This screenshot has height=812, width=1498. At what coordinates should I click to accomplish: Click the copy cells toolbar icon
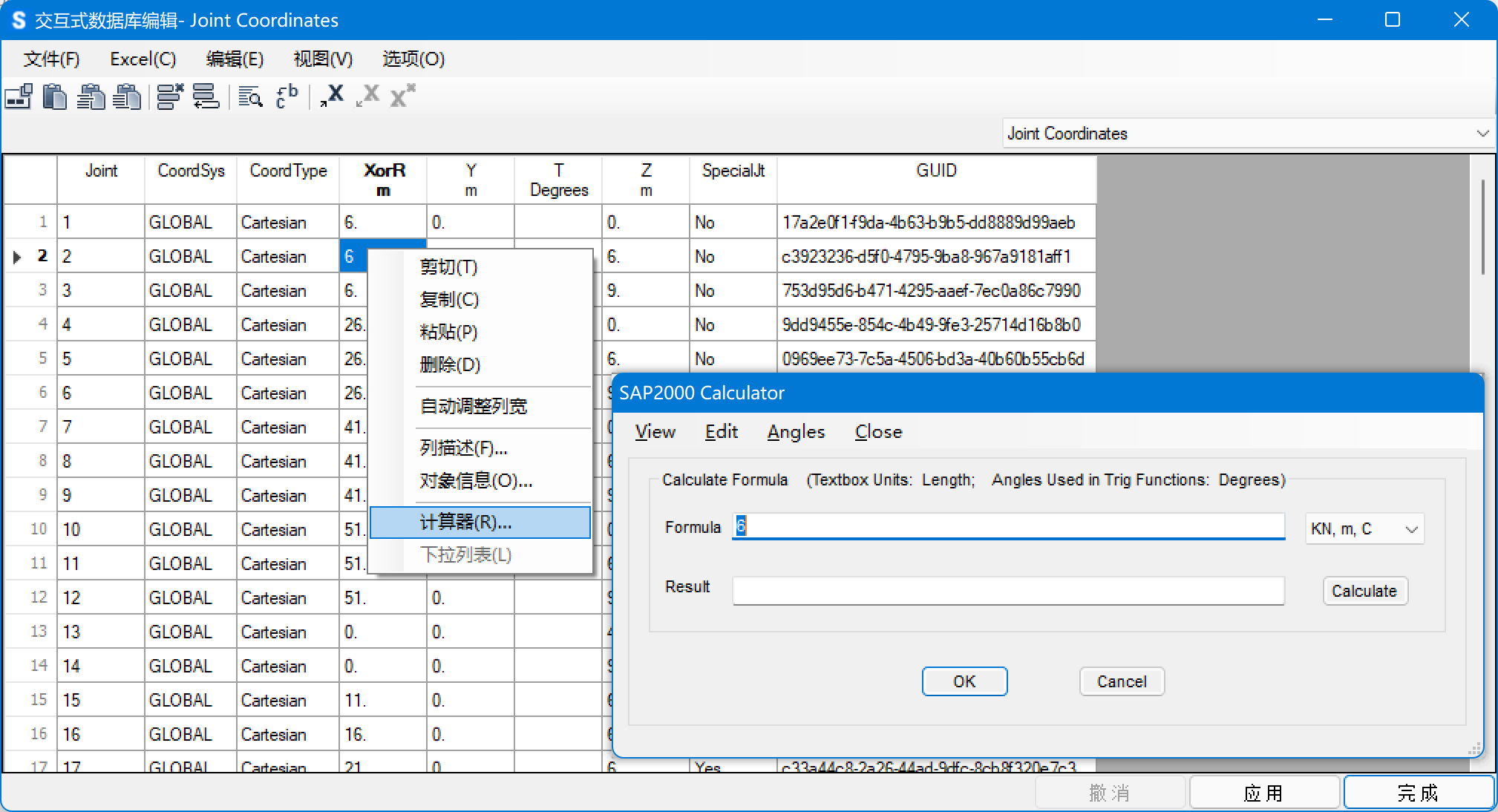[x=19, y=97]
